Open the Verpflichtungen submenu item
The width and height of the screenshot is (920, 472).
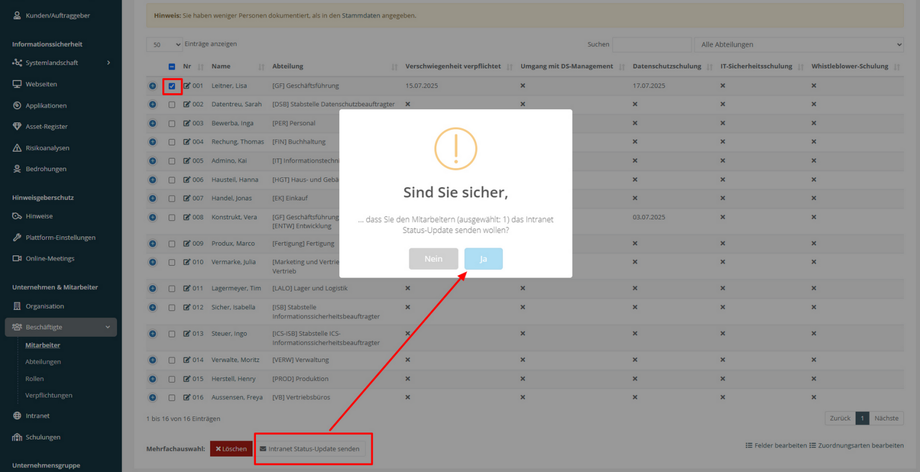(x=49, y=395)
